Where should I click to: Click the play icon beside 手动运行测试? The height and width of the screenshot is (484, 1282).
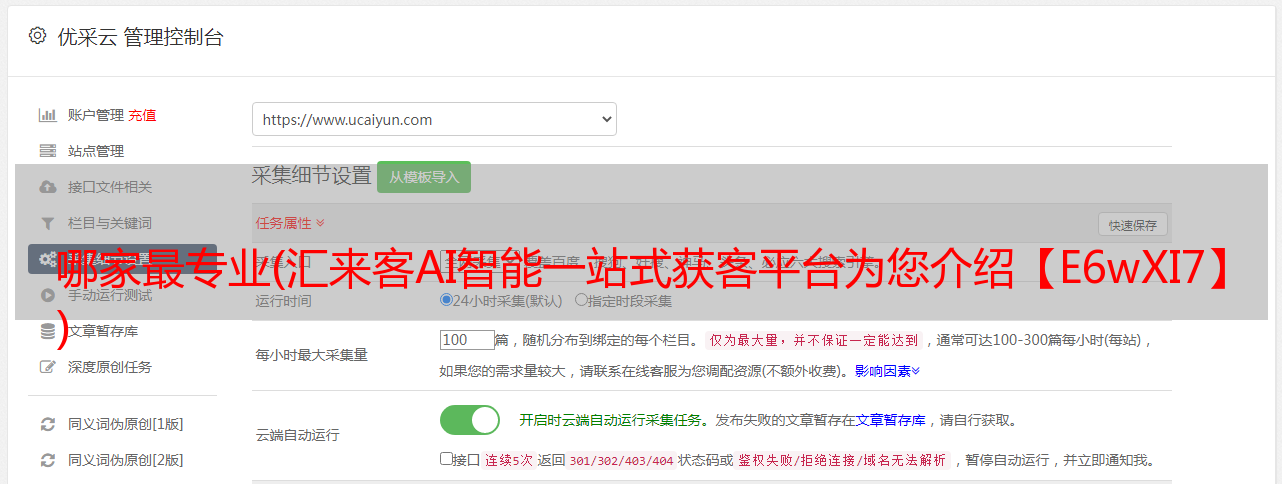pyautogui.click(x=47, y=295)
